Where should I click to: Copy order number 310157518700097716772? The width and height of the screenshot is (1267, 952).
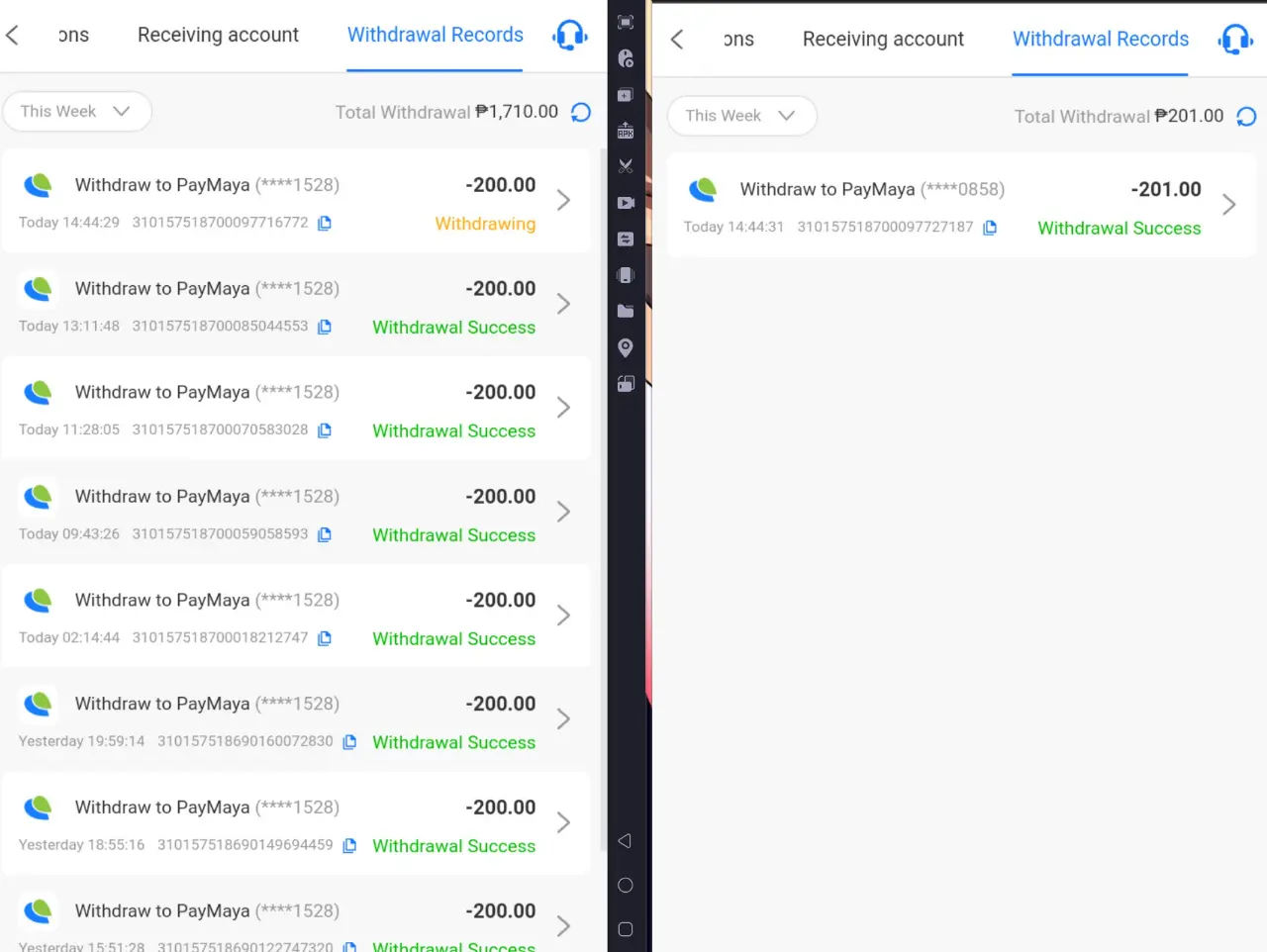click(325, 223)
